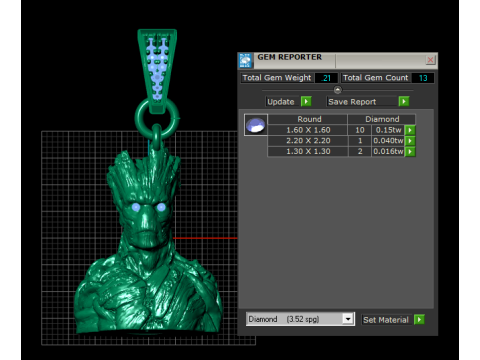Click green arrow for 1.30 X 1.30 row
Image resolution: width=480 pixels, height=360 pixels.
tap(410, 151)
